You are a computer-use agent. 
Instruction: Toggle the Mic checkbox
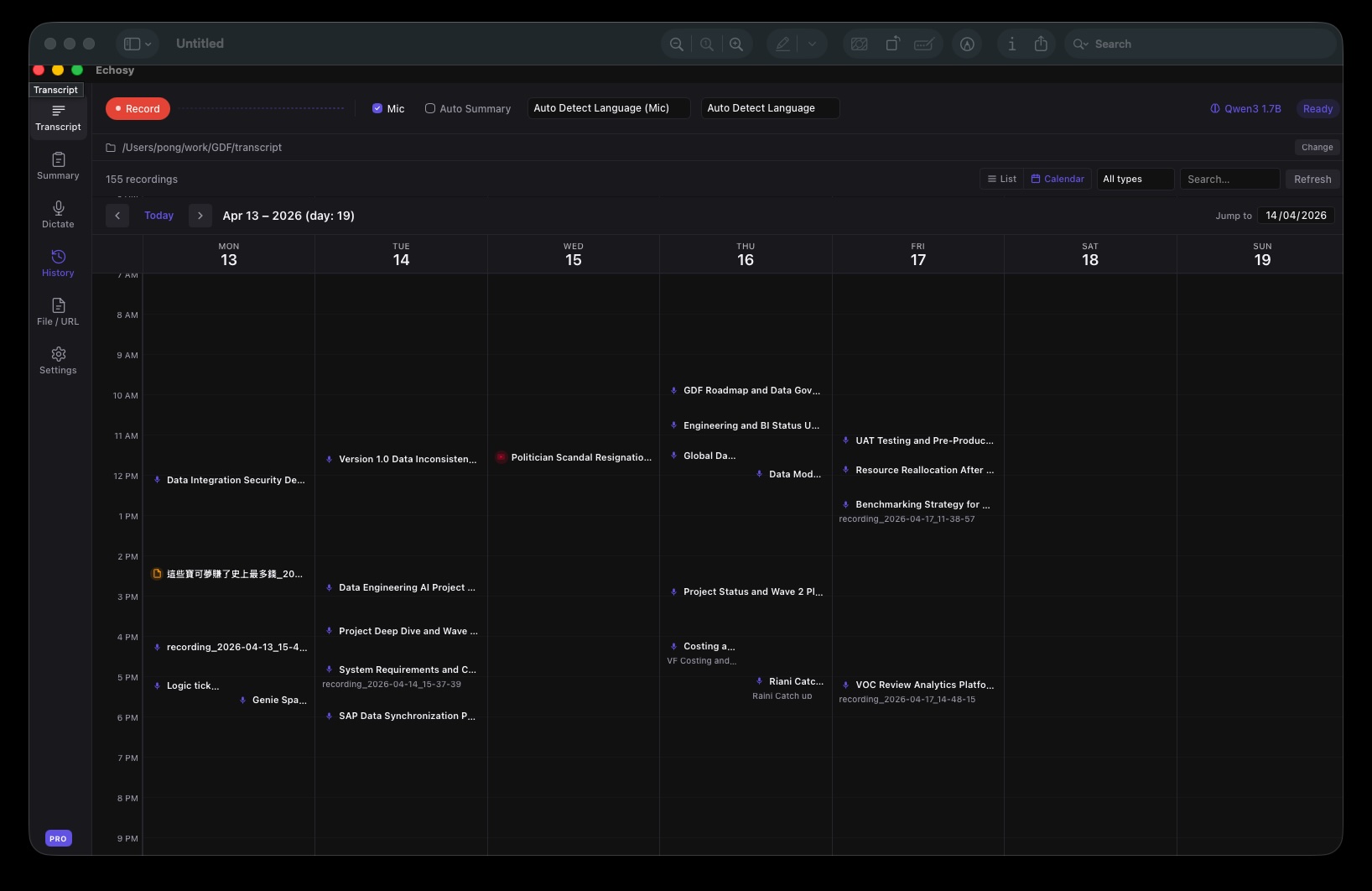377,108
